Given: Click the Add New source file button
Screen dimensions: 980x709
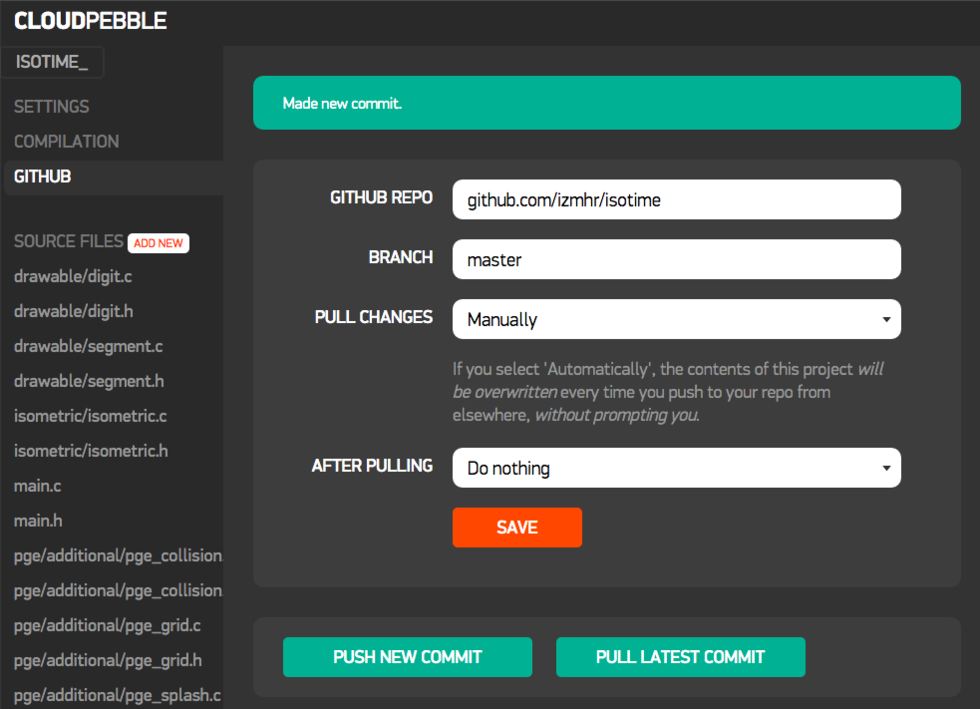Looking at the screenshot, I should [158, 243].
